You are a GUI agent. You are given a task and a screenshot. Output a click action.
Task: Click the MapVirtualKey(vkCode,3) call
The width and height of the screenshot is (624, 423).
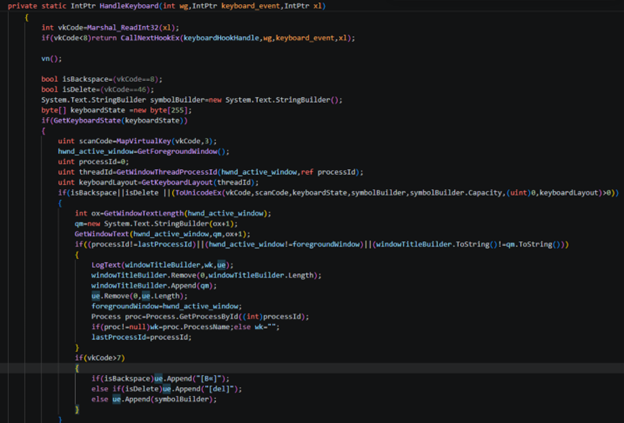165,141
